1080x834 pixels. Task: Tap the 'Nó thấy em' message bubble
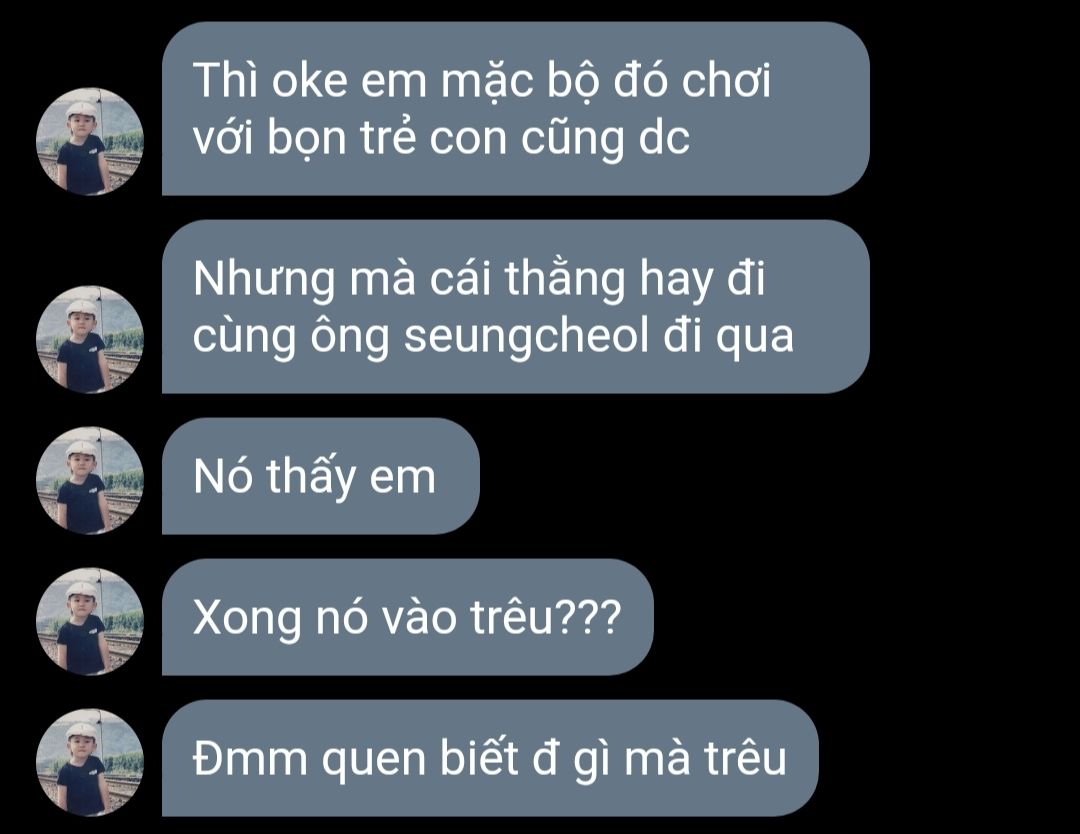coord(320,476)
